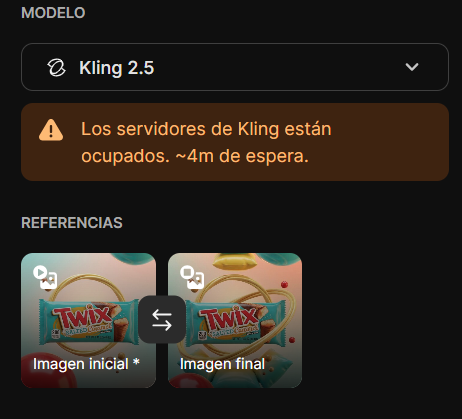This screenshot has width=462, height=419.
Task: Click the orange warning triangle icon
Action: click(x=51, y=130)
